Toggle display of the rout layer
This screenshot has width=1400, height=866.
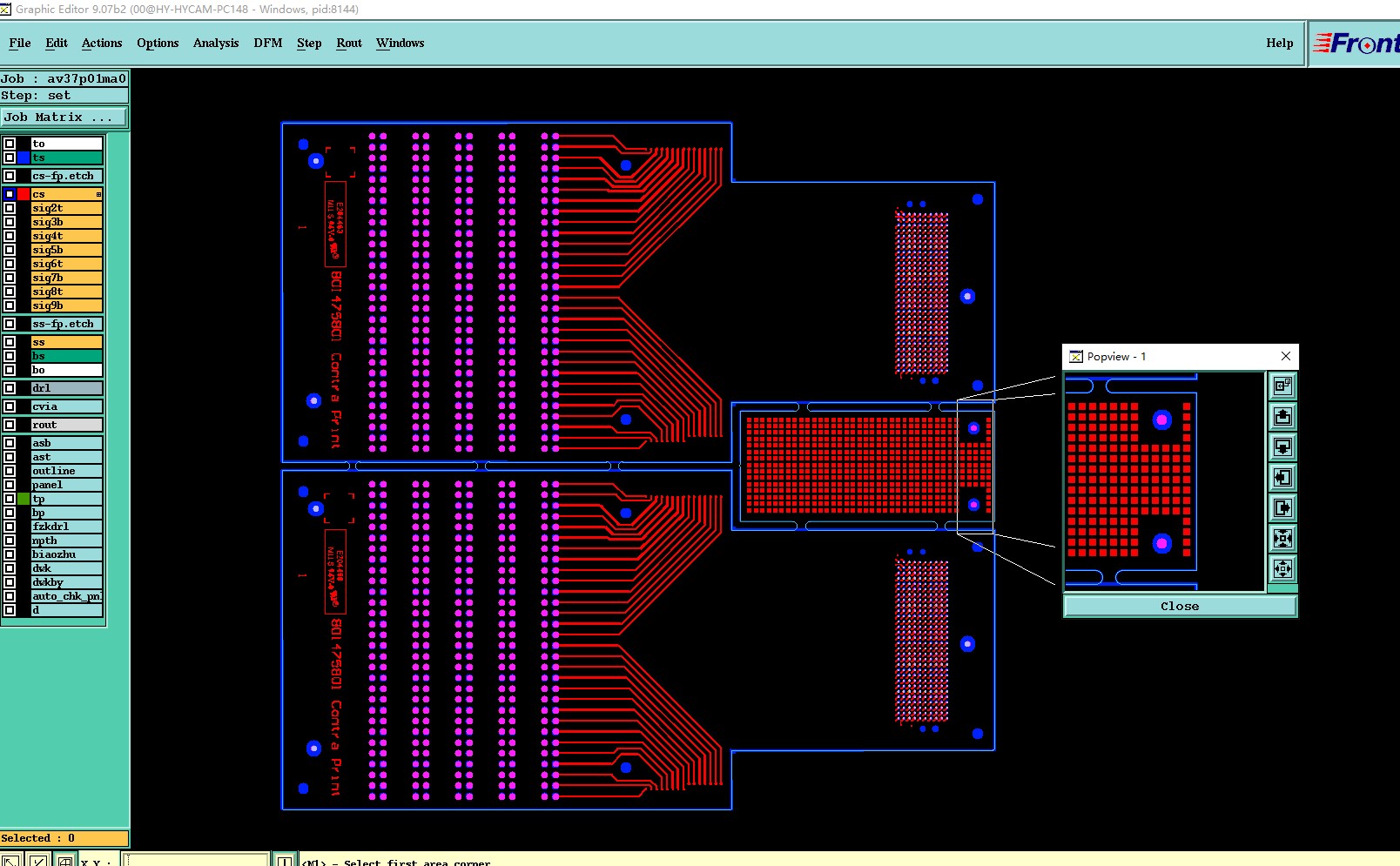click(10, 425)
